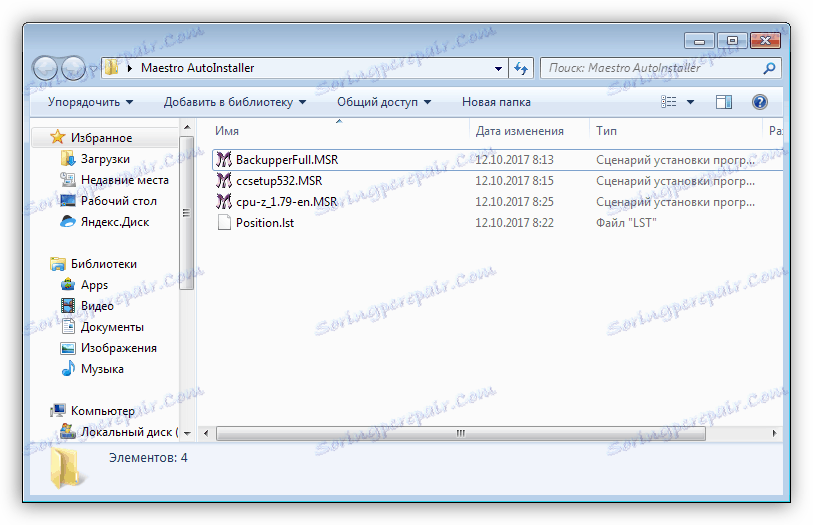Expand the address bar history dropdown arrow
This screenshot has height=525, width=813.
pos(498,68)
